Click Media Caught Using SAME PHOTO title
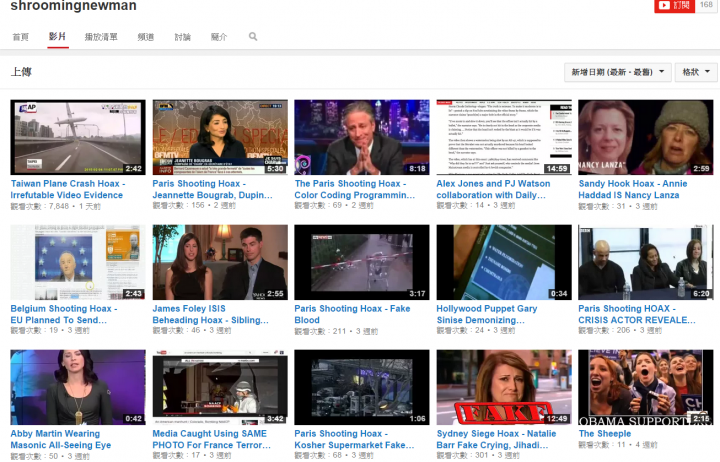720x462 pixels. tap(211, 439)
